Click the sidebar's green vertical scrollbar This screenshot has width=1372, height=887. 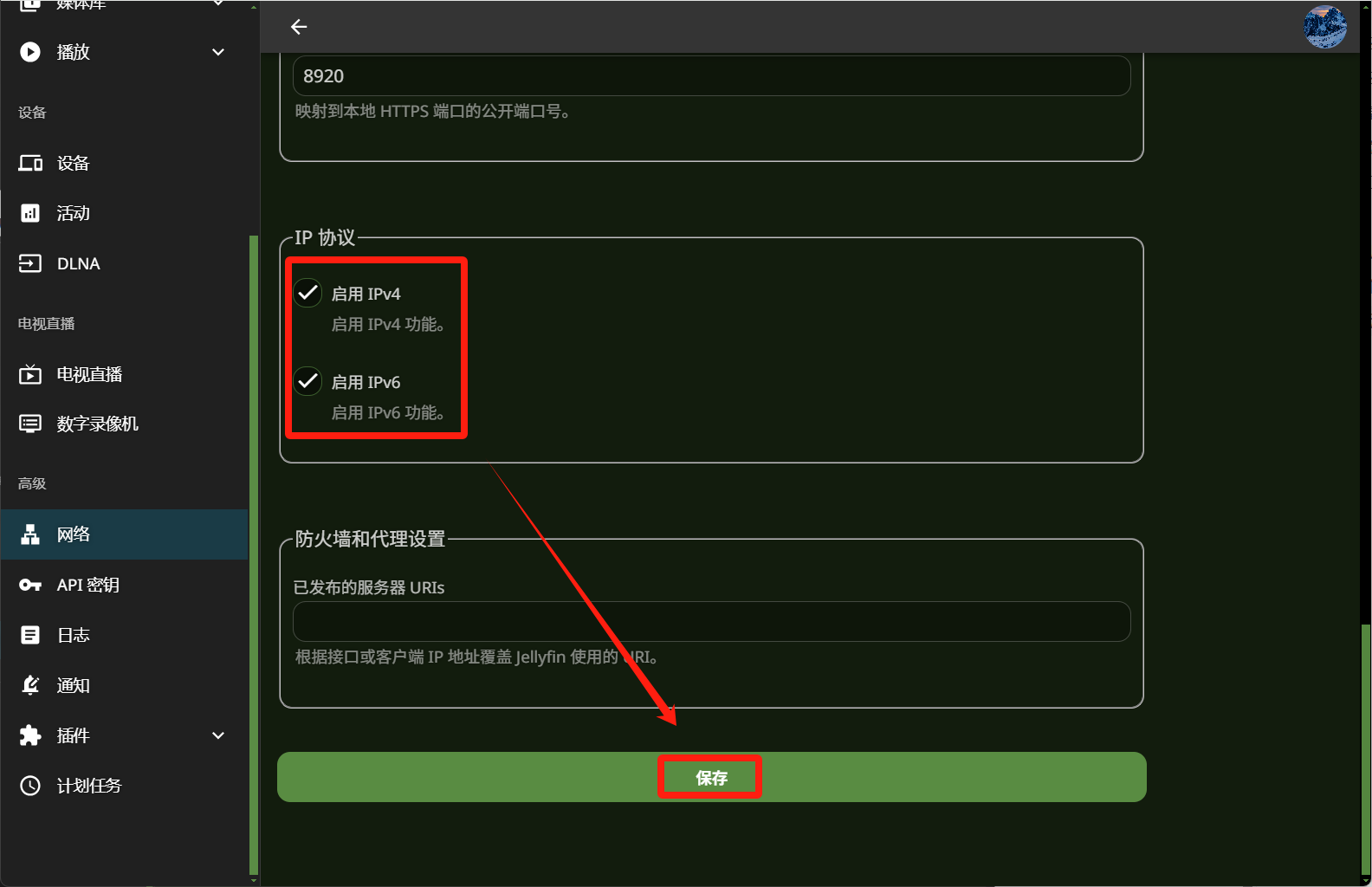point(253,554)
